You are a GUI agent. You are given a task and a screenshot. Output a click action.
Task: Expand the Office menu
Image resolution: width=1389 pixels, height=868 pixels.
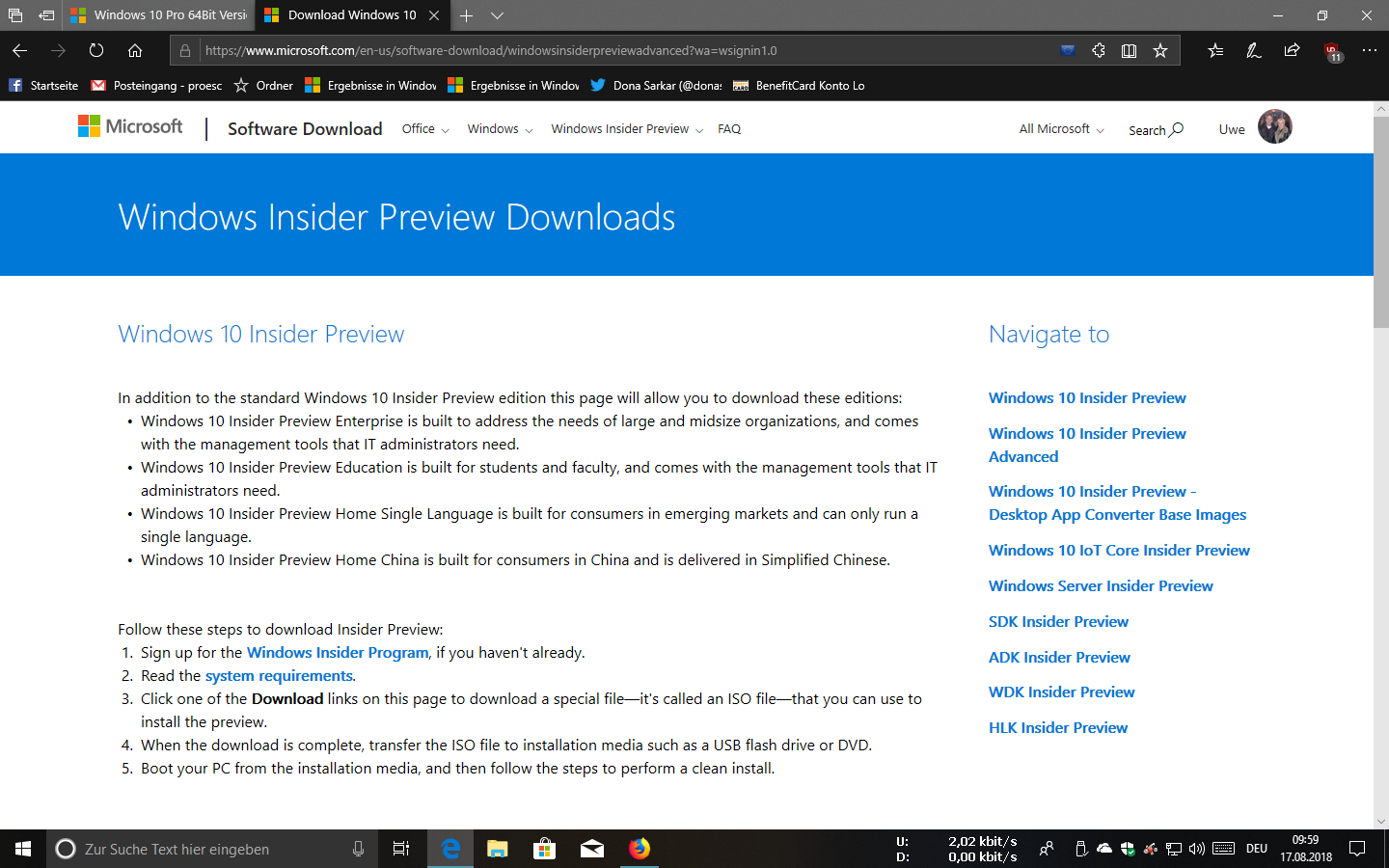tap(425, 128)
